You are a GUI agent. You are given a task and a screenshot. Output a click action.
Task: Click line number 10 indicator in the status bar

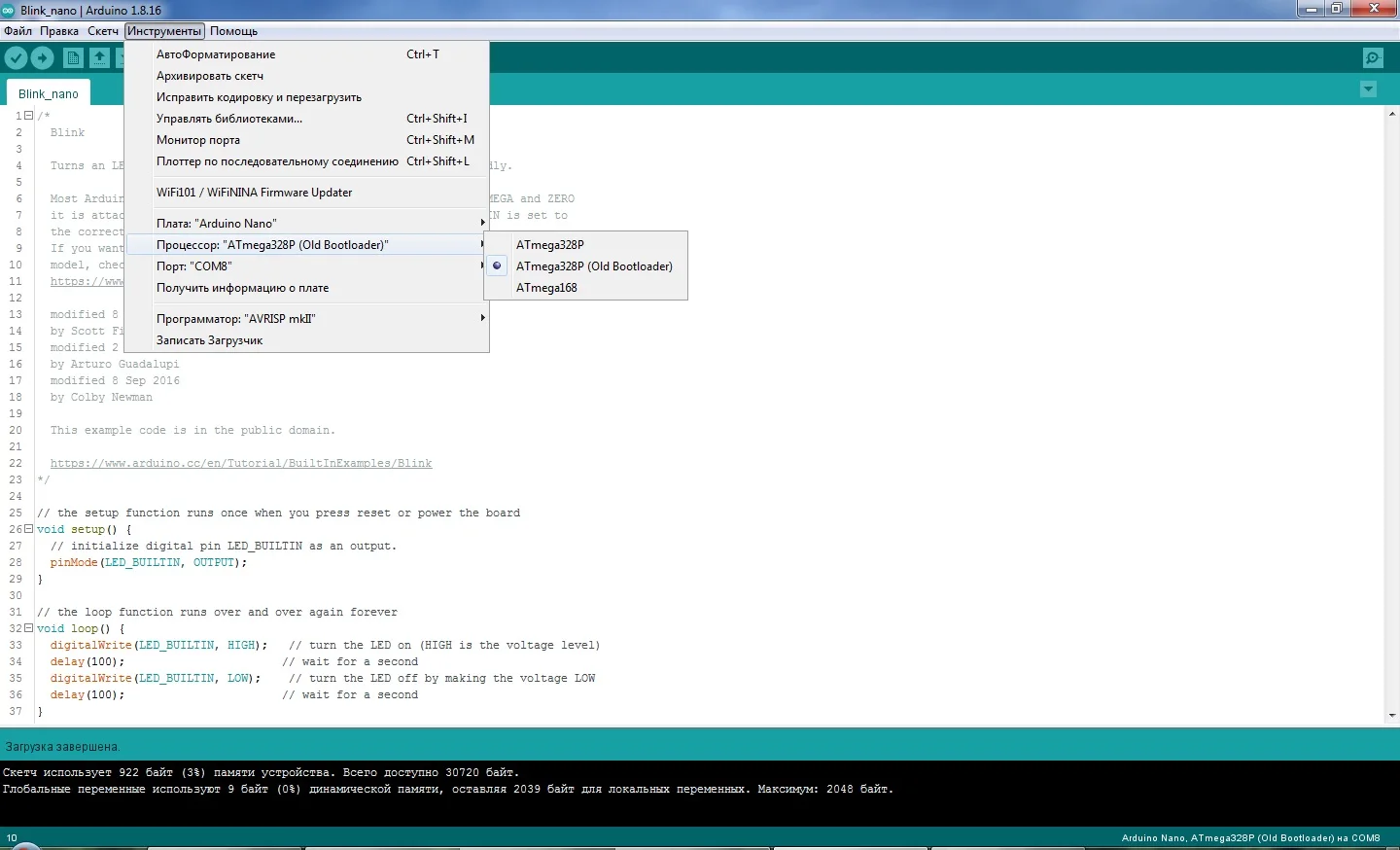point(12,837)
